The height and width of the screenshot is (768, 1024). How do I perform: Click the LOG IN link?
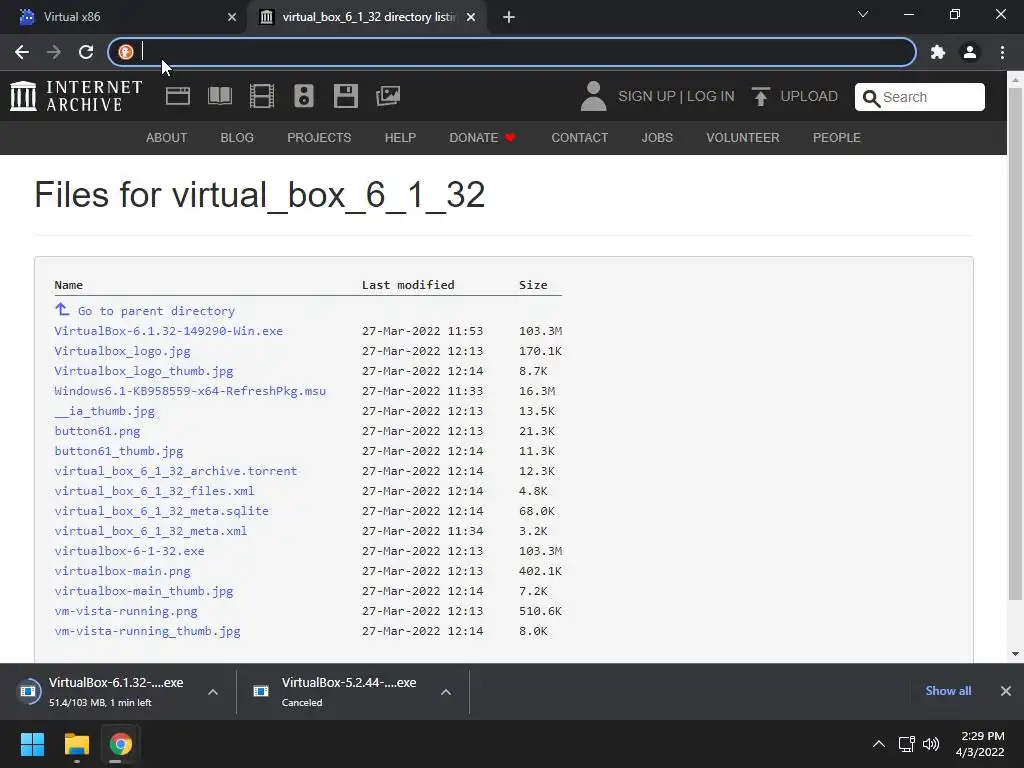[711, 97]
